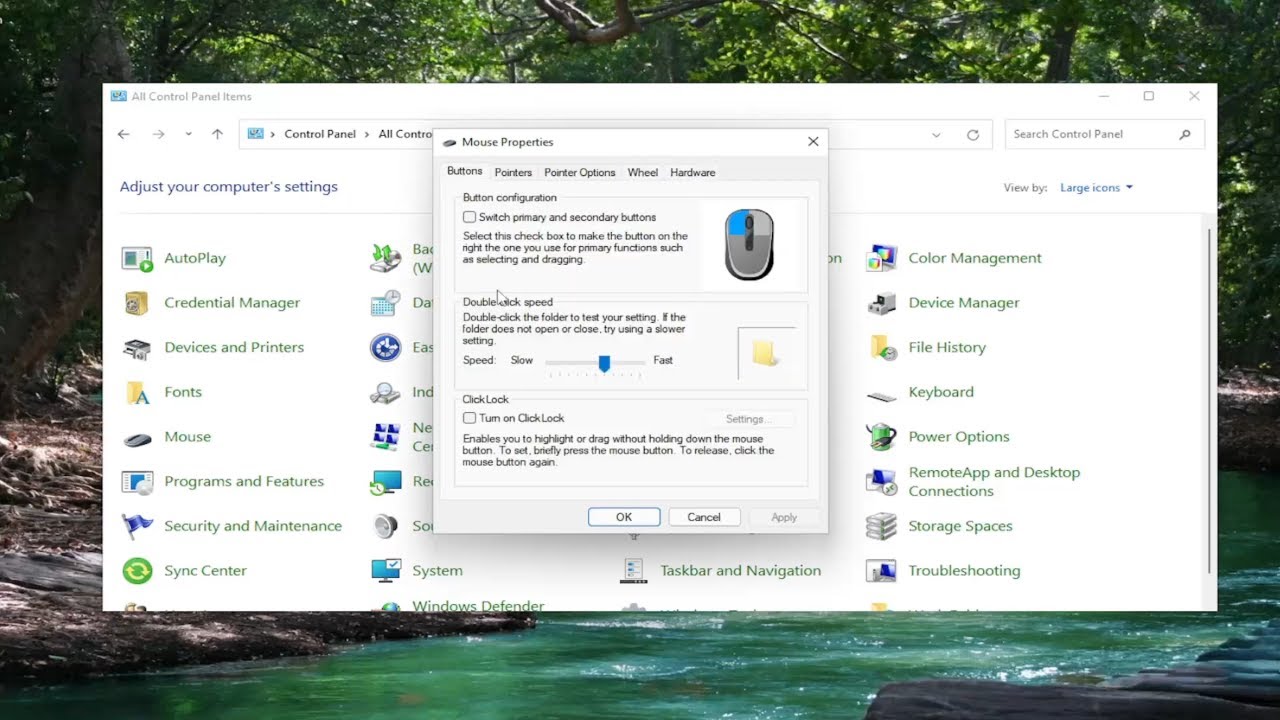Open the recent locations dropdown arrow
The image size is (1280, 720).
pyautogui.click(x=188, y=134)
